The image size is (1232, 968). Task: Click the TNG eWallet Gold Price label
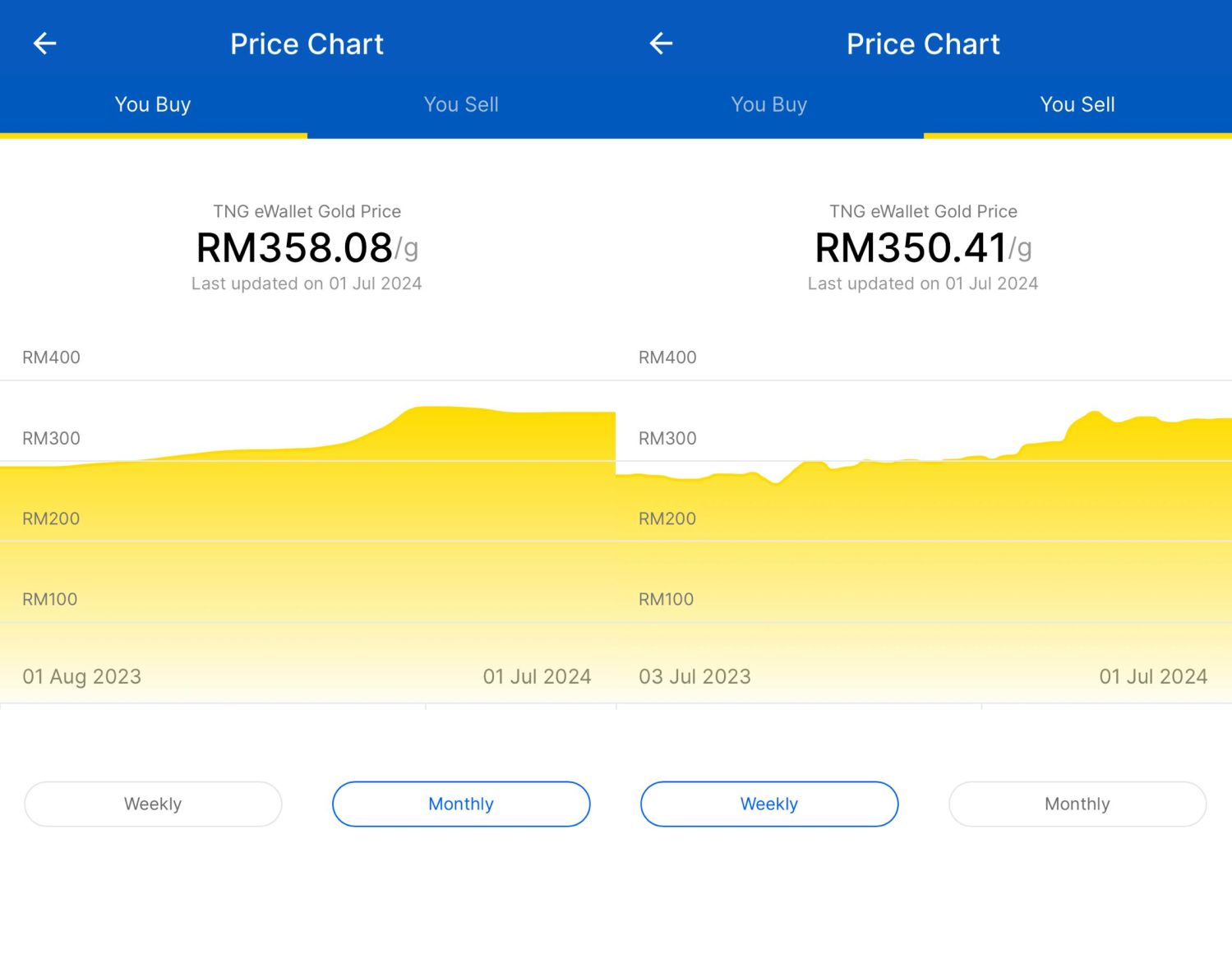click(x=307, y=211)
